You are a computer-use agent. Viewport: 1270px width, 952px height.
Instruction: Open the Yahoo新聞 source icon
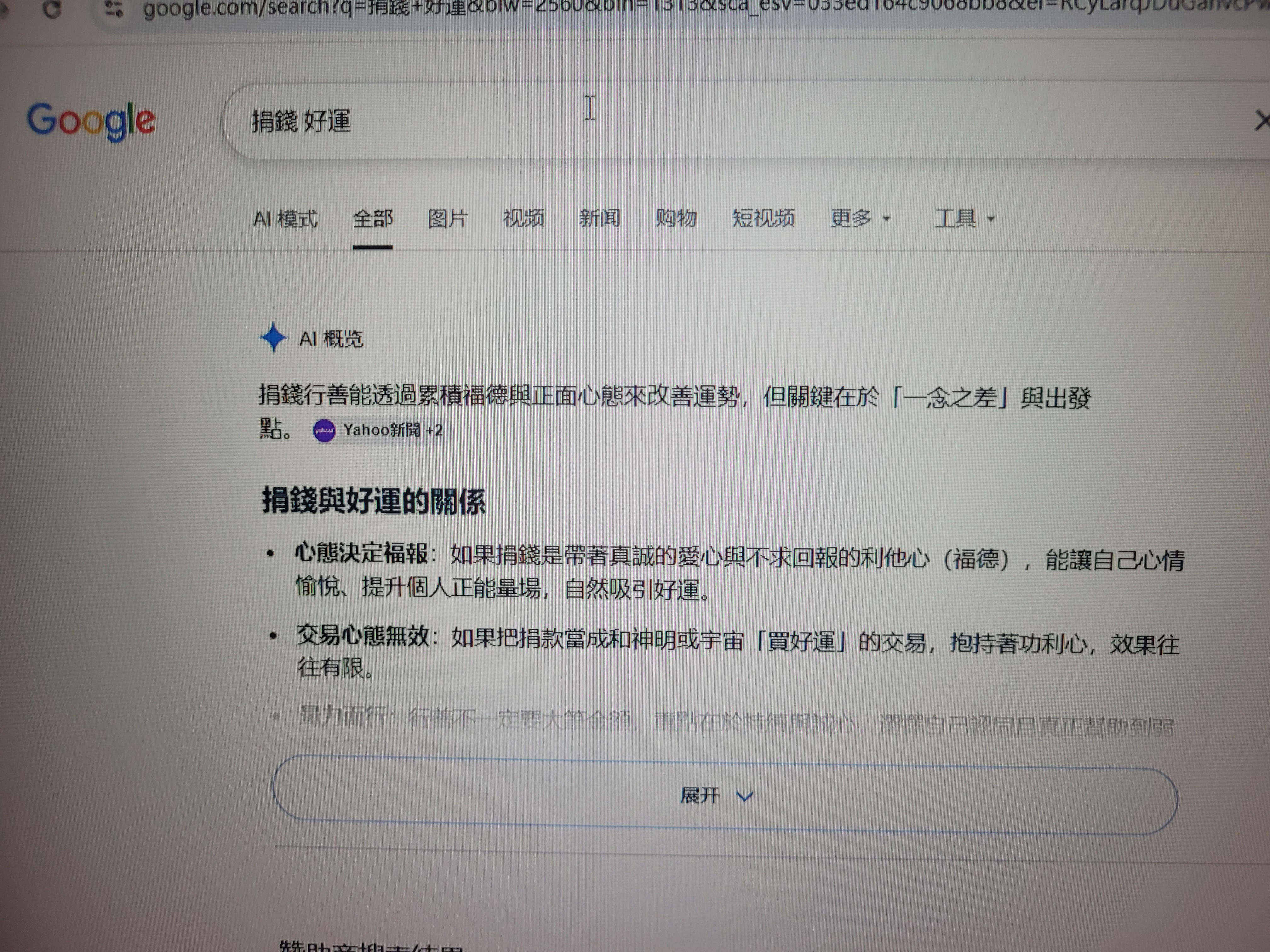point(324,430)
